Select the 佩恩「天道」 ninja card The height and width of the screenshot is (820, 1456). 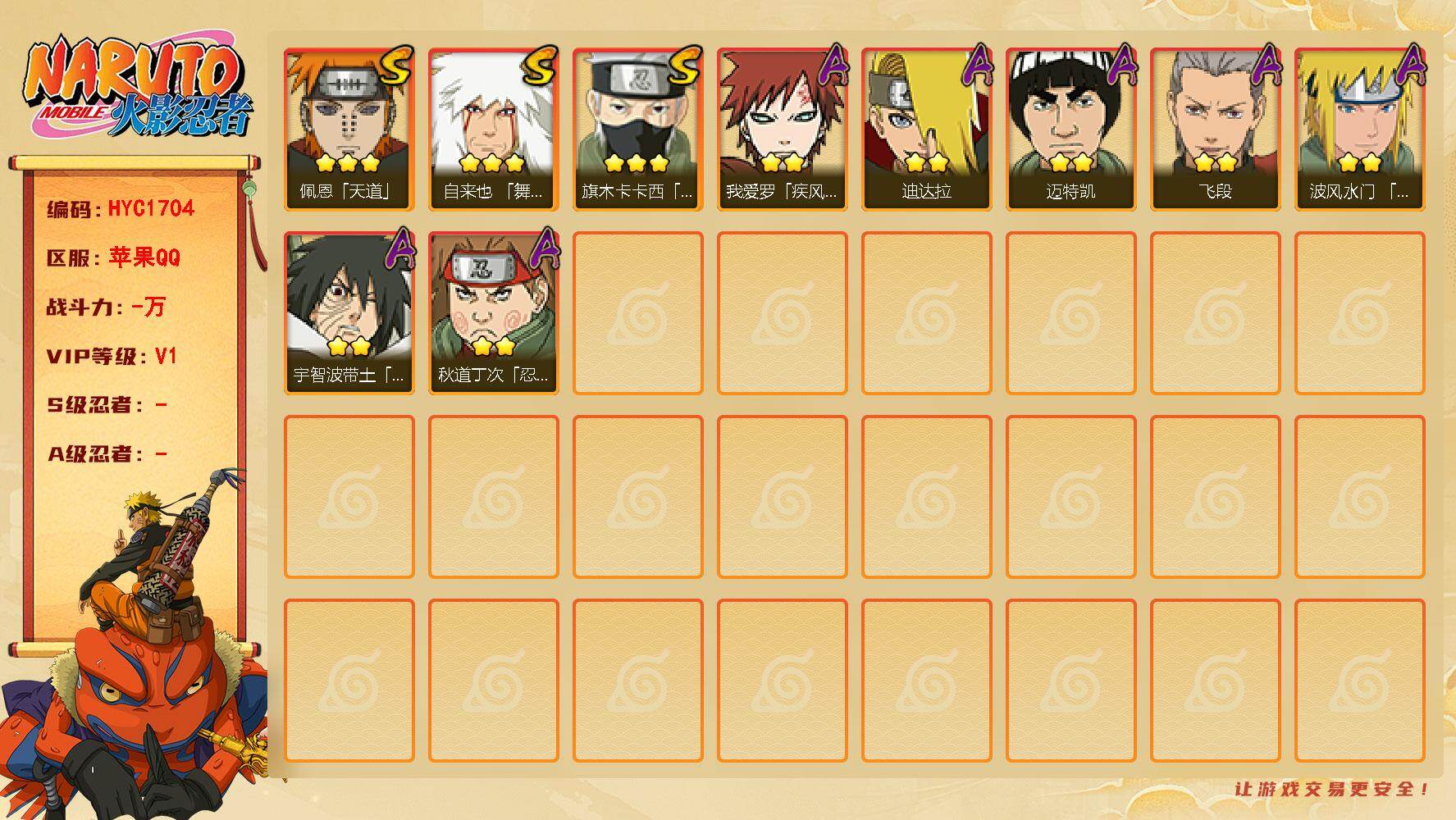[349, 130]
